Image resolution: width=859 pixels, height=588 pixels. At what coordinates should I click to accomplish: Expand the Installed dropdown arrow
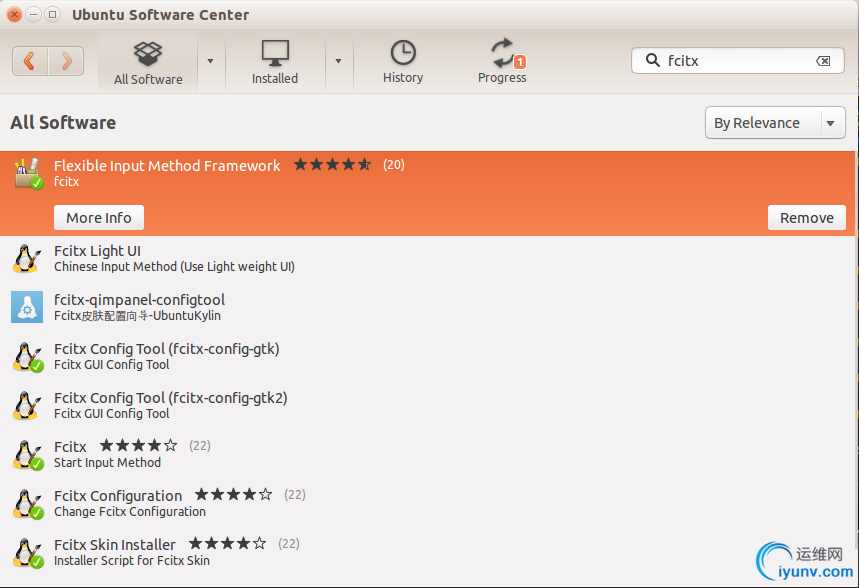click(339, 61)
